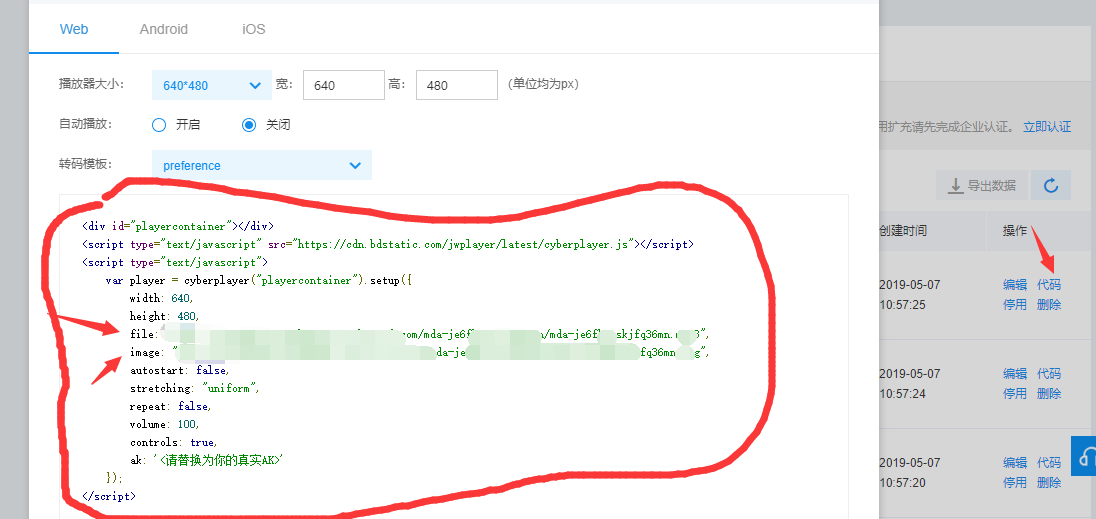Screen dimensions: 1096x519
Task: Click the download icon in 导出数据 button
Action: coord(955,185)
